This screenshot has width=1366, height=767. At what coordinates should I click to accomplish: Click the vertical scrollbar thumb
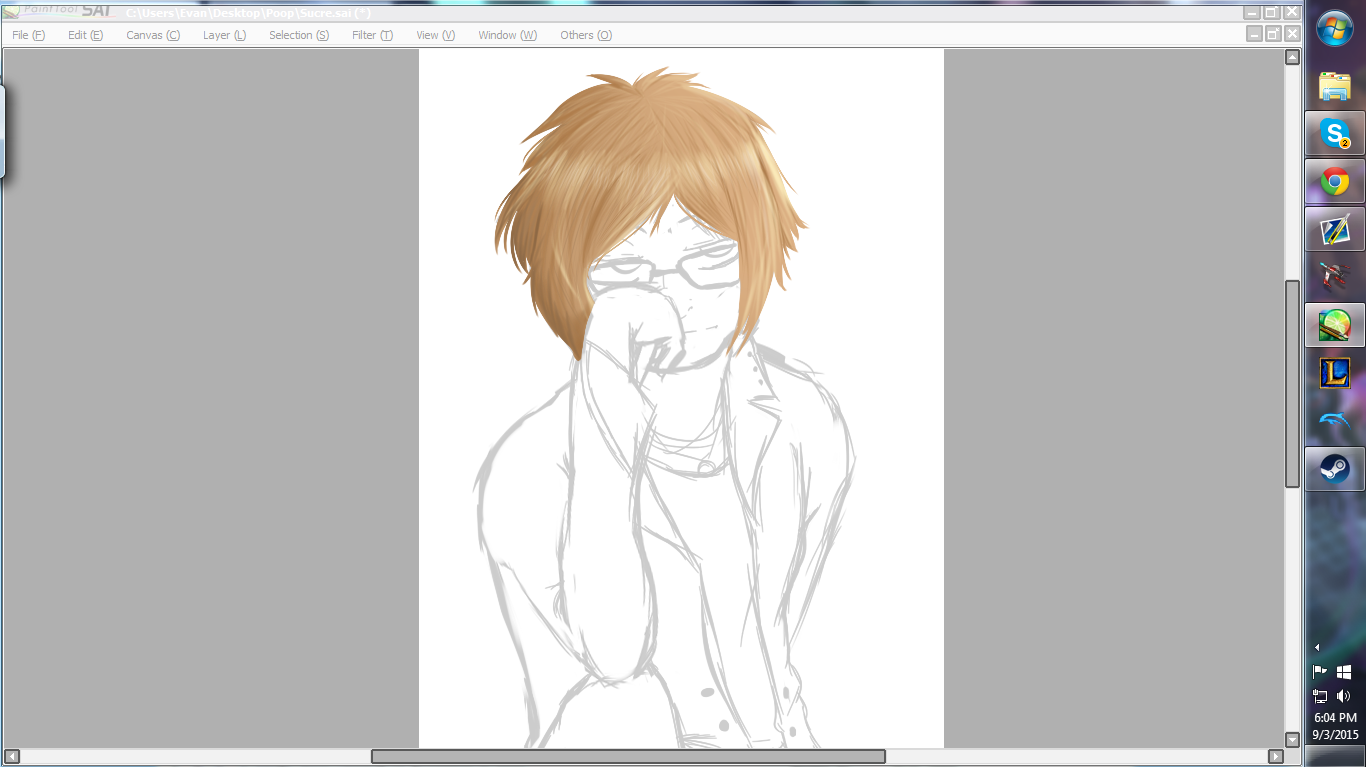point(1292,384)
